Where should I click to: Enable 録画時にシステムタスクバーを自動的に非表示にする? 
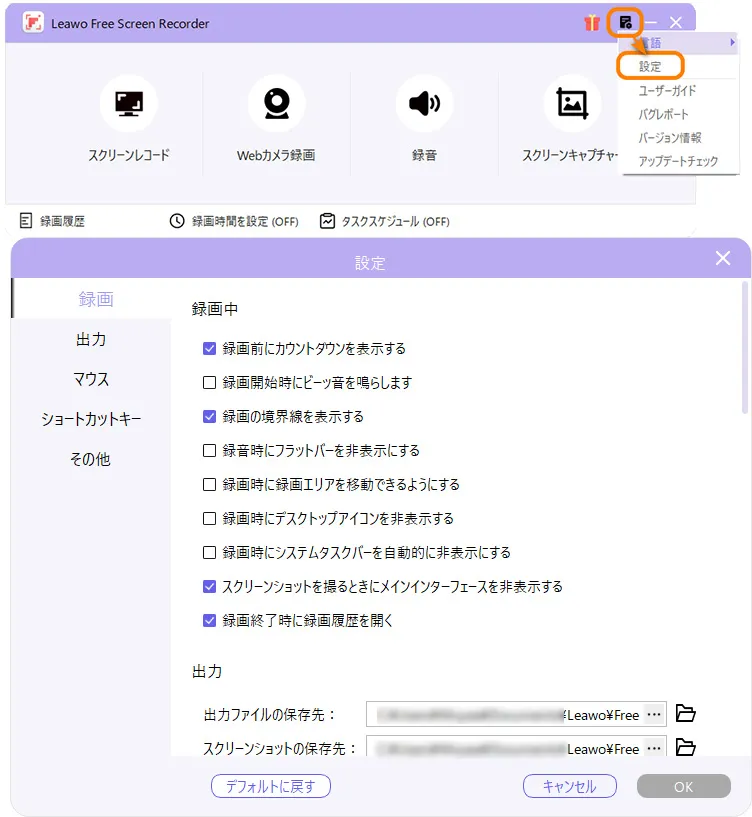[209, 552]
